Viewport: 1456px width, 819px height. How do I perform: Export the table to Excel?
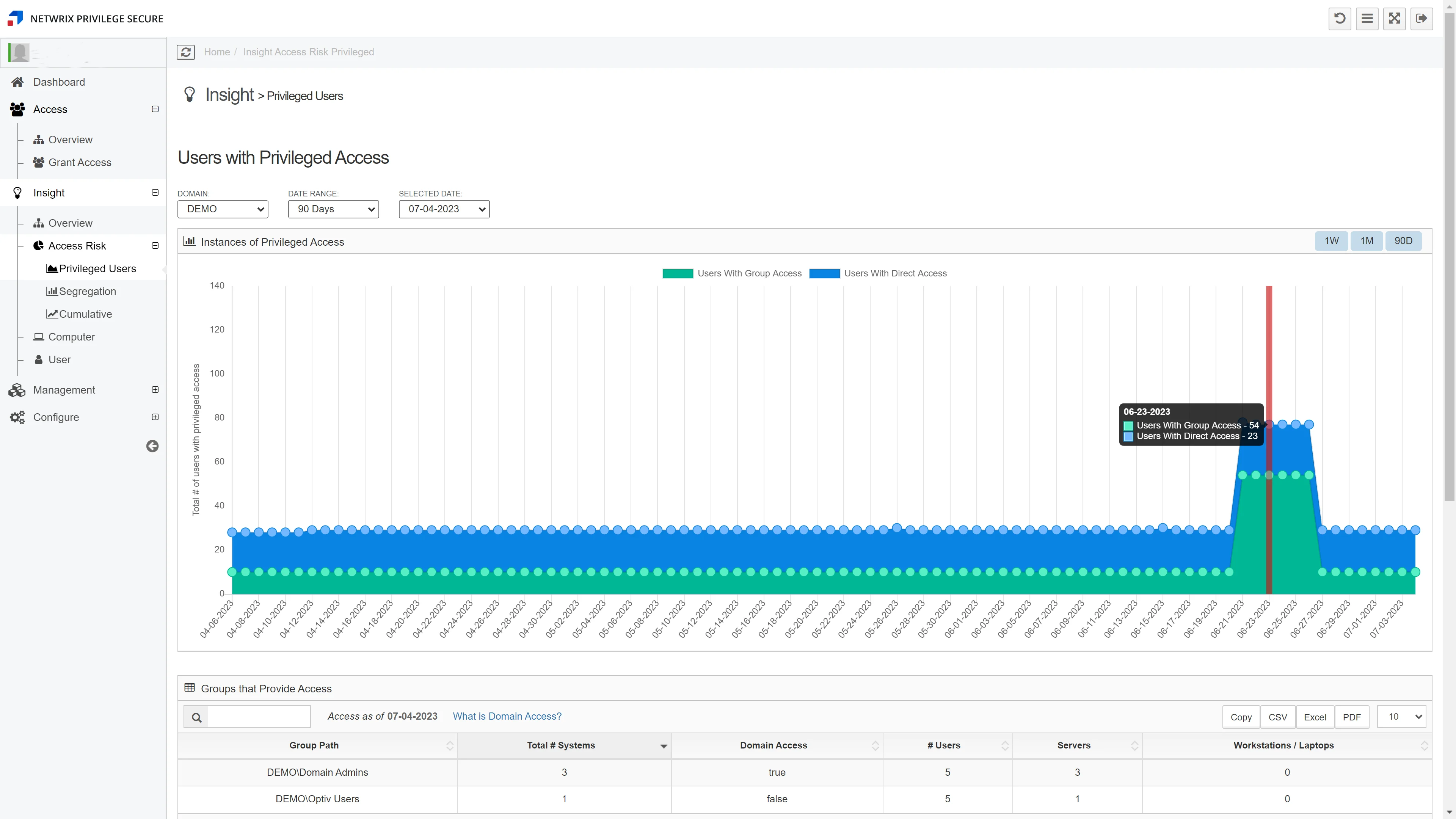[1315, 717]
